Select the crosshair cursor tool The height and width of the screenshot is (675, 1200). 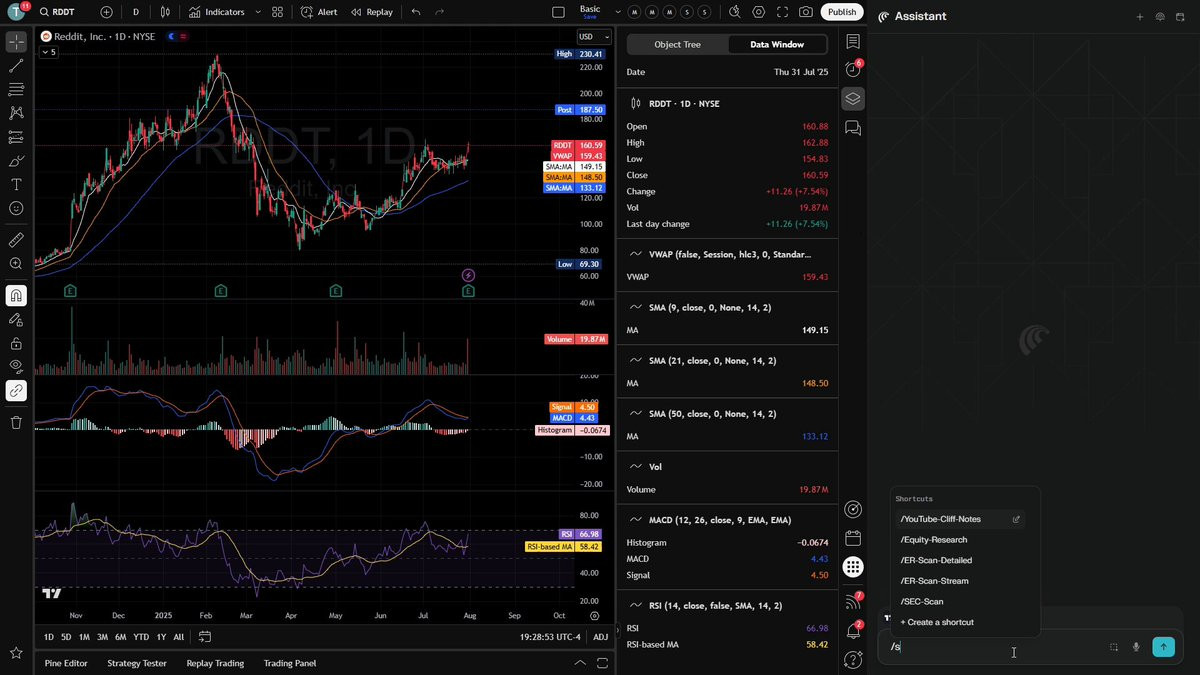point(16,42)
